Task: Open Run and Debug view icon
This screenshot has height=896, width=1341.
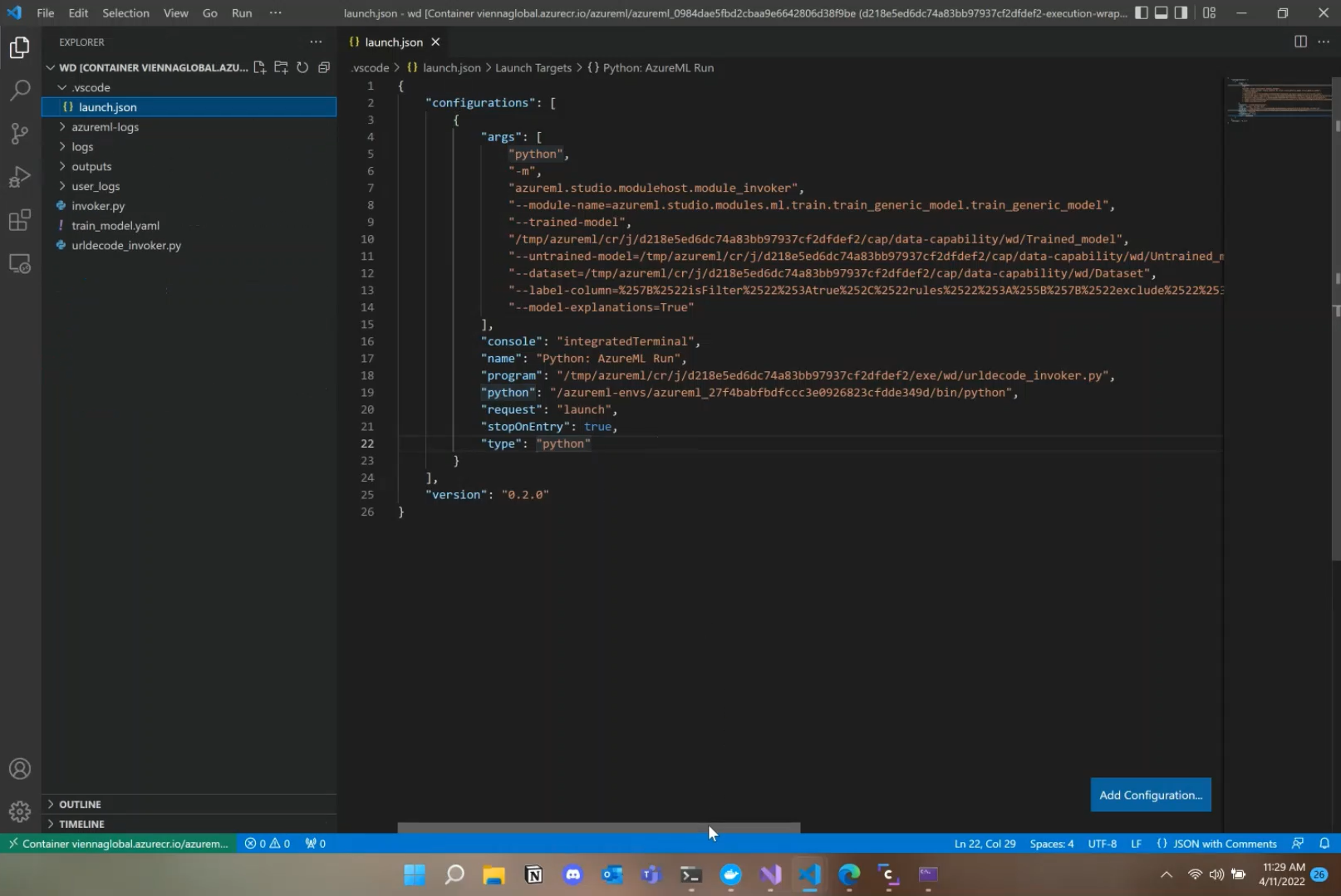Action: 20,177
